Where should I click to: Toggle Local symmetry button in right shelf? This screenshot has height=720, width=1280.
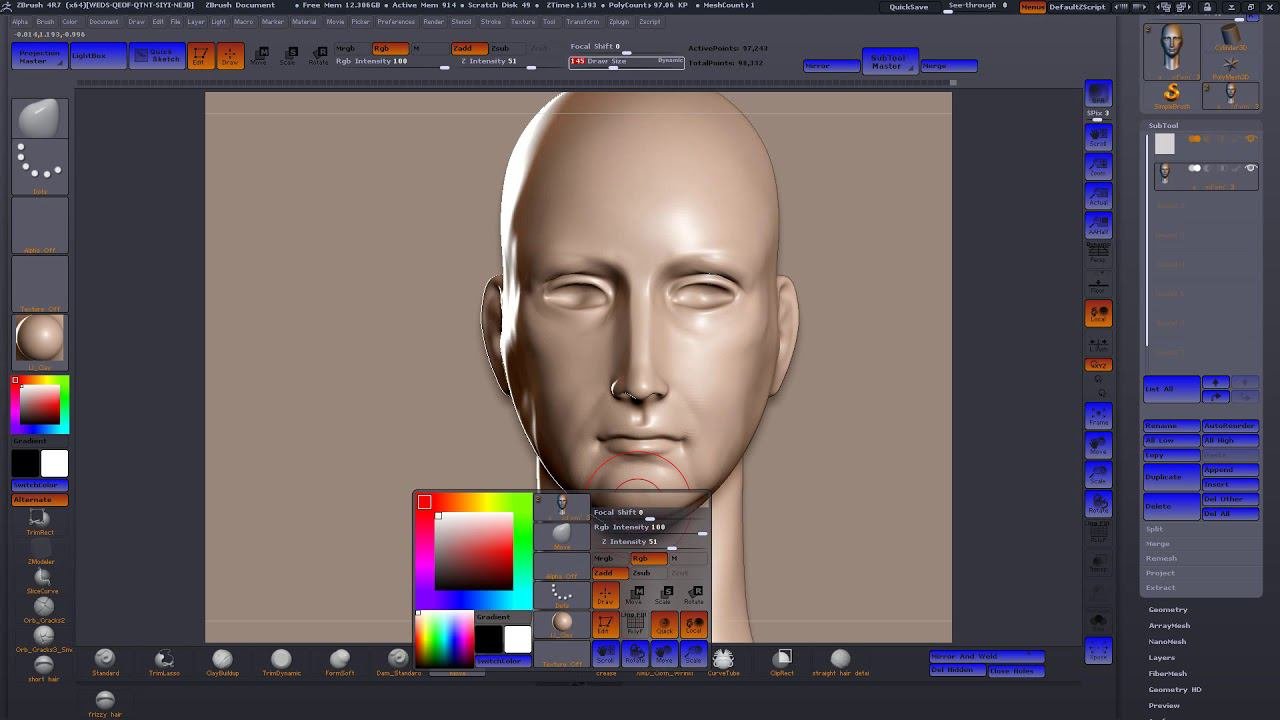(1098, 314)
